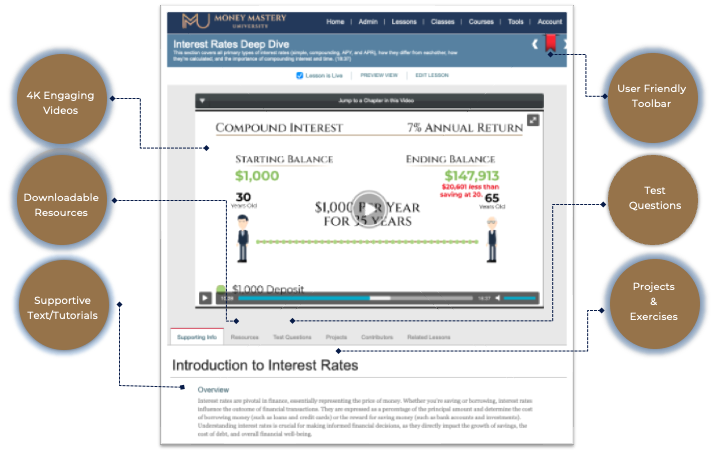Open the Projects tab

337,338
